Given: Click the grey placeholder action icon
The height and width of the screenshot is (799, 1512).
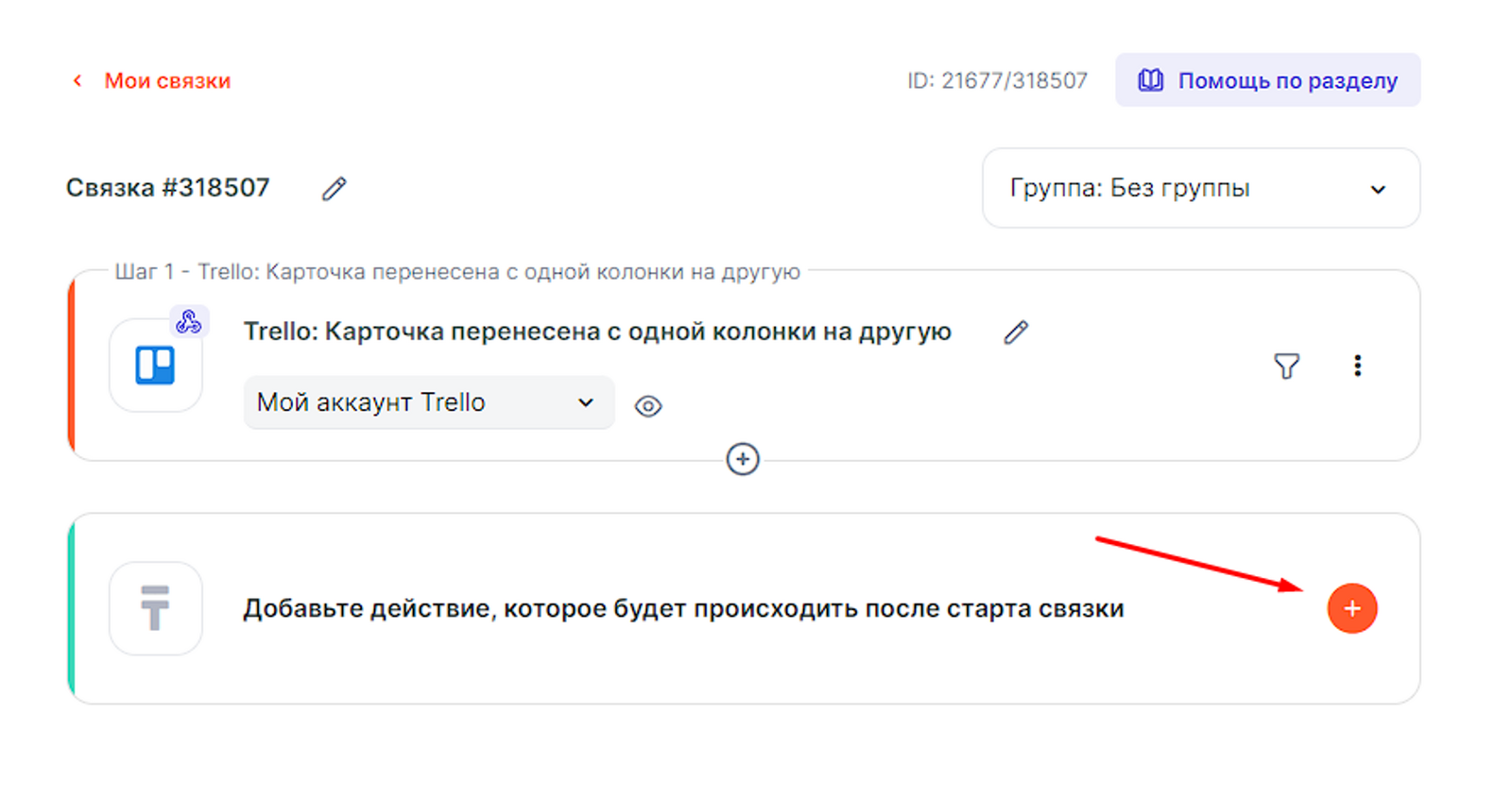Looking at the screenshot, I should 155,608.
